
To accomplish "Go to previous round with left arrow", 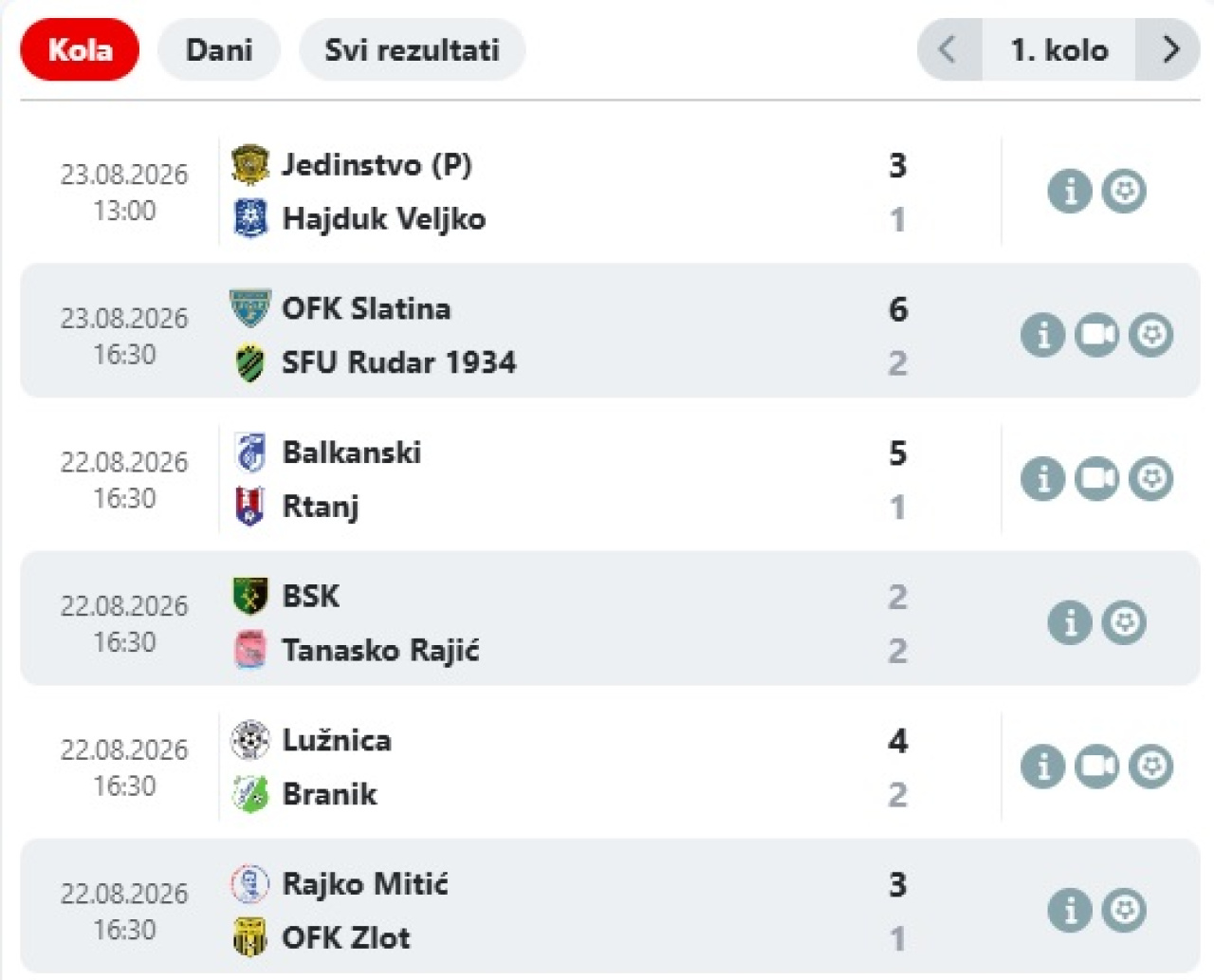I will point(948,49).
